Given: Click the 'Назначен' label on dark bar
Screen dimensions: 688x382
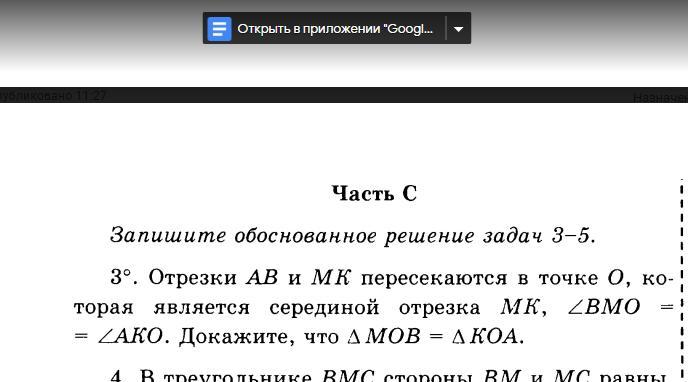Looking at the screenshot, I should tap(660, 97).
